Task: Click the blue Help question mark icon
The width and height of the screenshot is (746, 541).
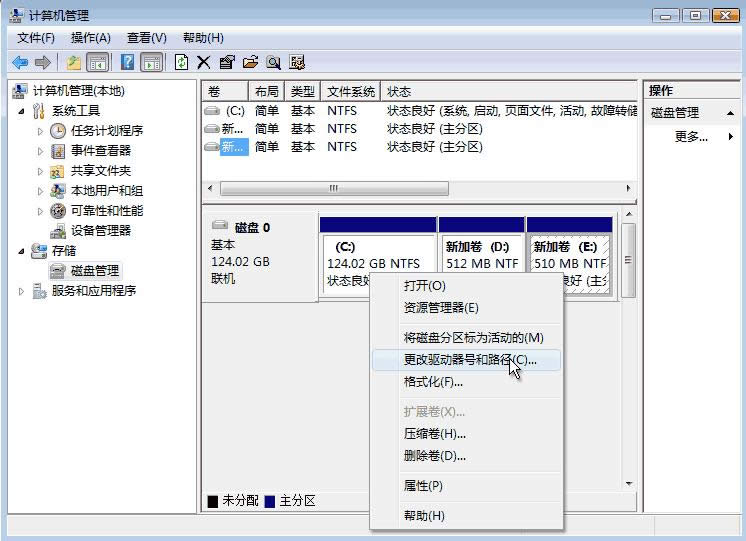Action: point(128,62)
